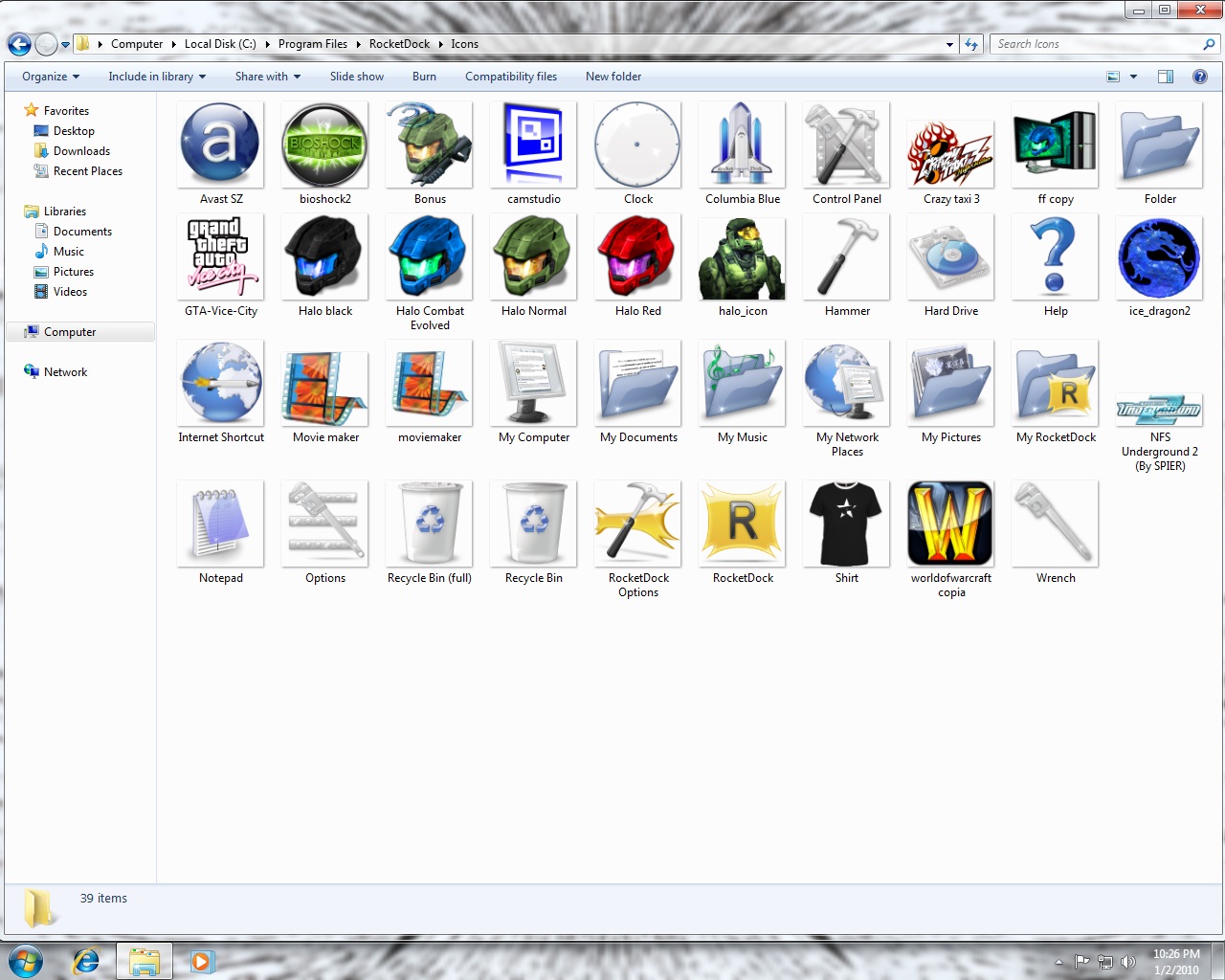Viewport: 1225px width, 980px height.
Task: Select the worldofwarcraft copia icon
Action: (950, 523)
